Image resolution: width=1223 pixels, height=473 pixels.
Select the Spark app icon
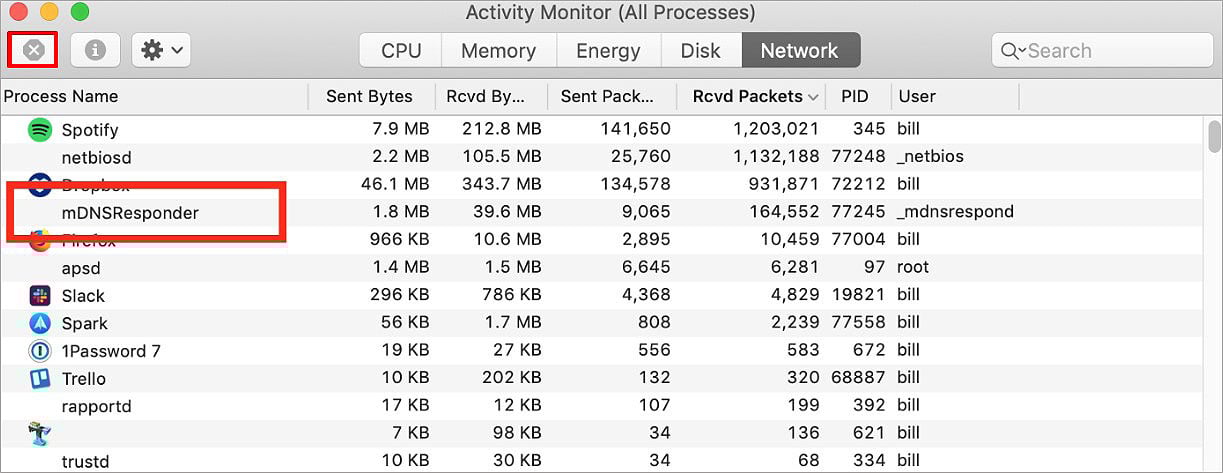click(x=40, y=323)
